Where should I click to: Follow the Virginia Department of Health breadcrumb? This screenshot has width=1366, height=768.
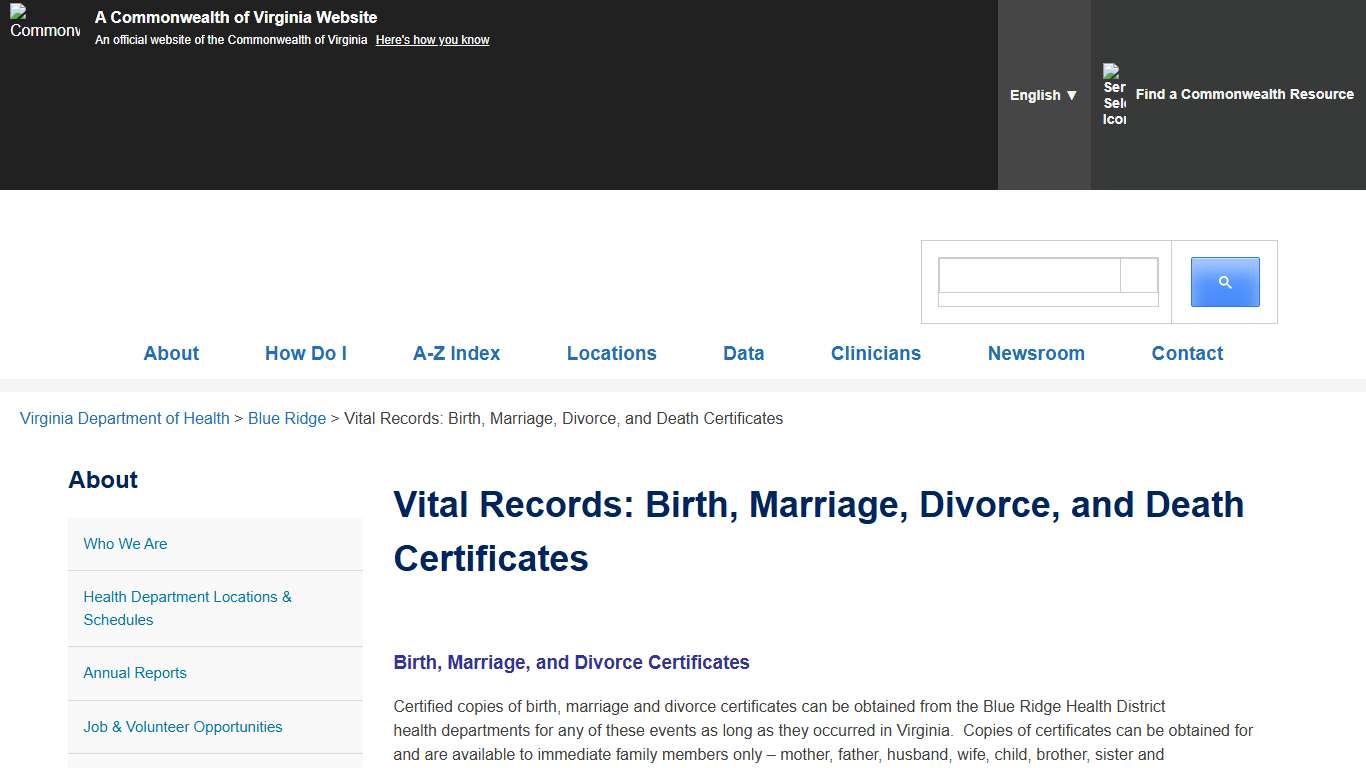124,418
